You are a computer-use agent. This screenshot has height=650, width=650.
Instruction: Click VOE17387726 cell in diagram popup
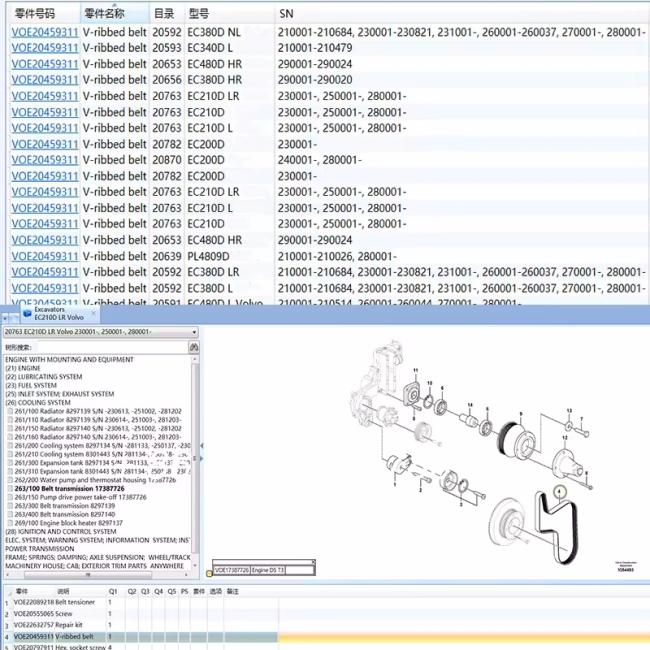click(232, 570)
